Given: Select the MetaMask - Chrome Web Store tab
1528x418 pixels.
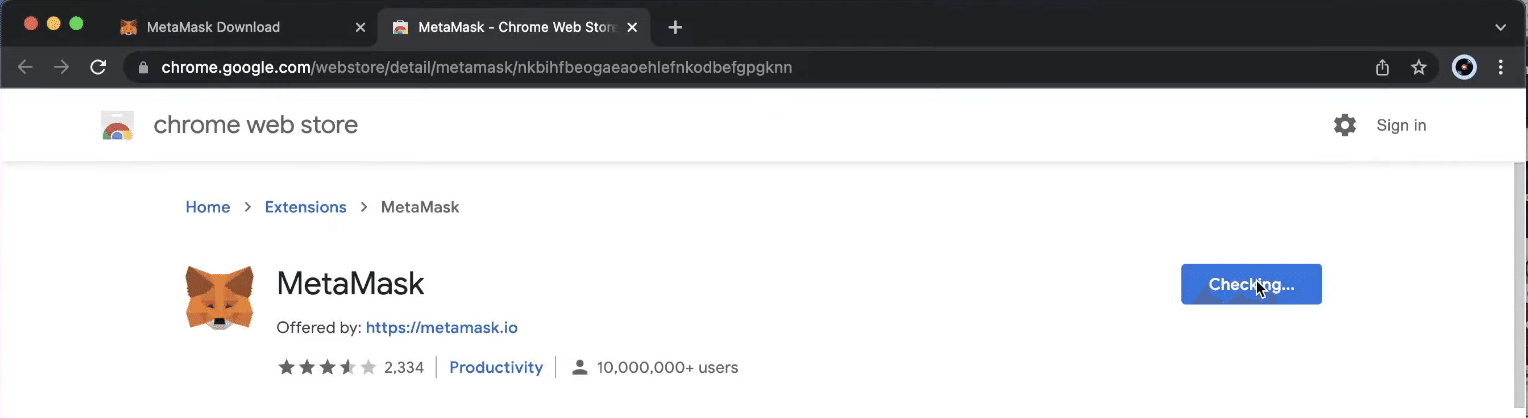Looking at the screenshot, I should click(515, 27).
